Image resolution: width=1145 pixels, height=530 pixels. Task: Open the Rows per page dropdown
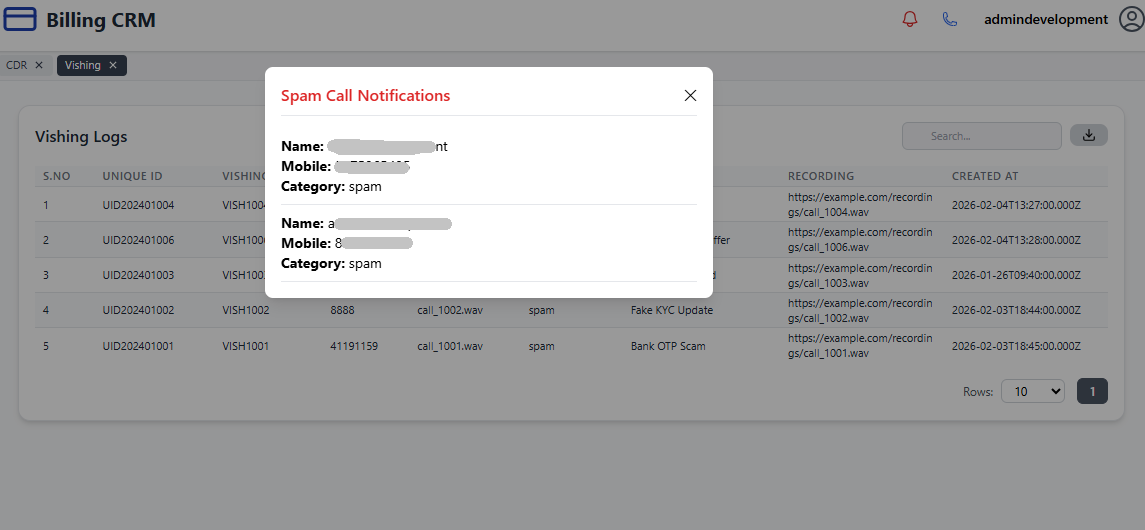point(1033,392)
